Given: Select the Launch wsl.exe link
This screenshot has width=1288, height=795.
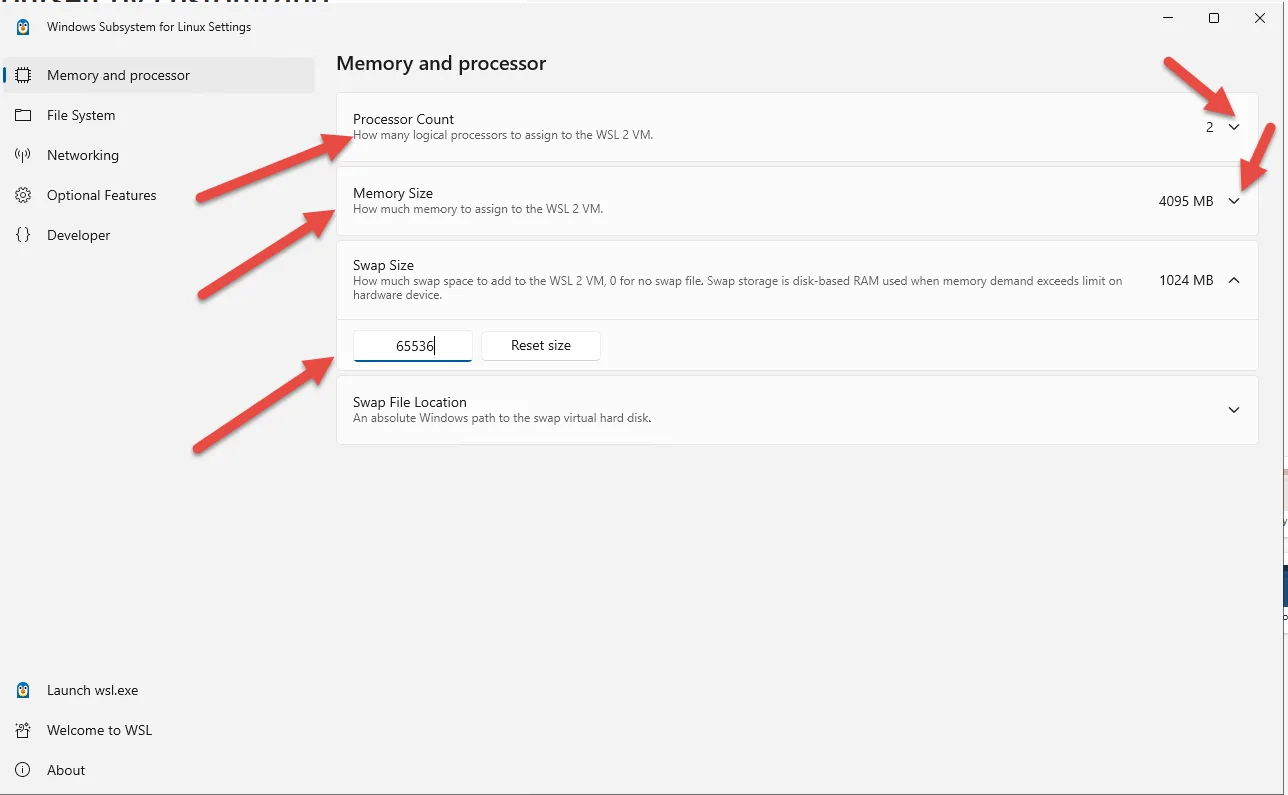Looking at the screenshot, I should click(x=93, y=690).
